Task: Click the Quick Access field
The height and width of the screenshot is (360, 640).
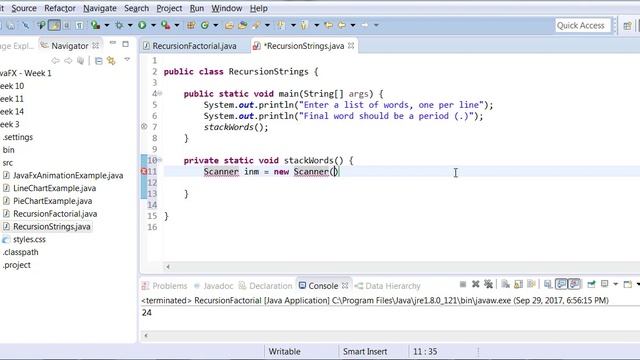Action: pyautogui.click(x=583, y=25)
